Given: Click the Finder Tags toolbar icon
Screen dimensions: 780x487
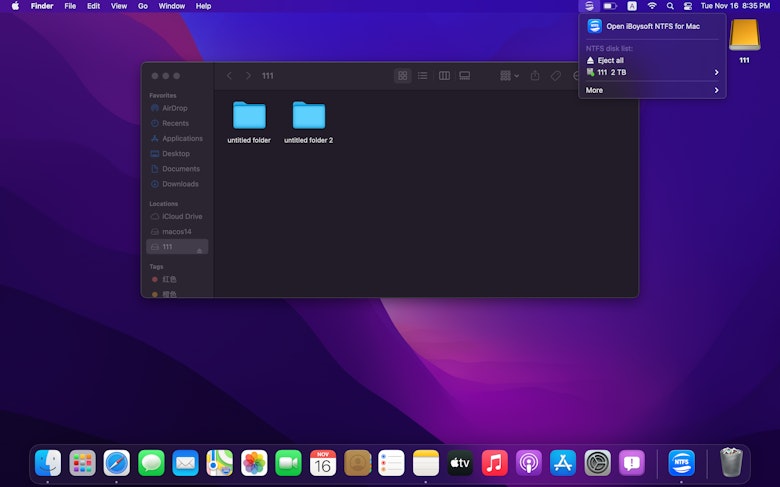Looking at the screenshot, I should (x=556, y=76).
